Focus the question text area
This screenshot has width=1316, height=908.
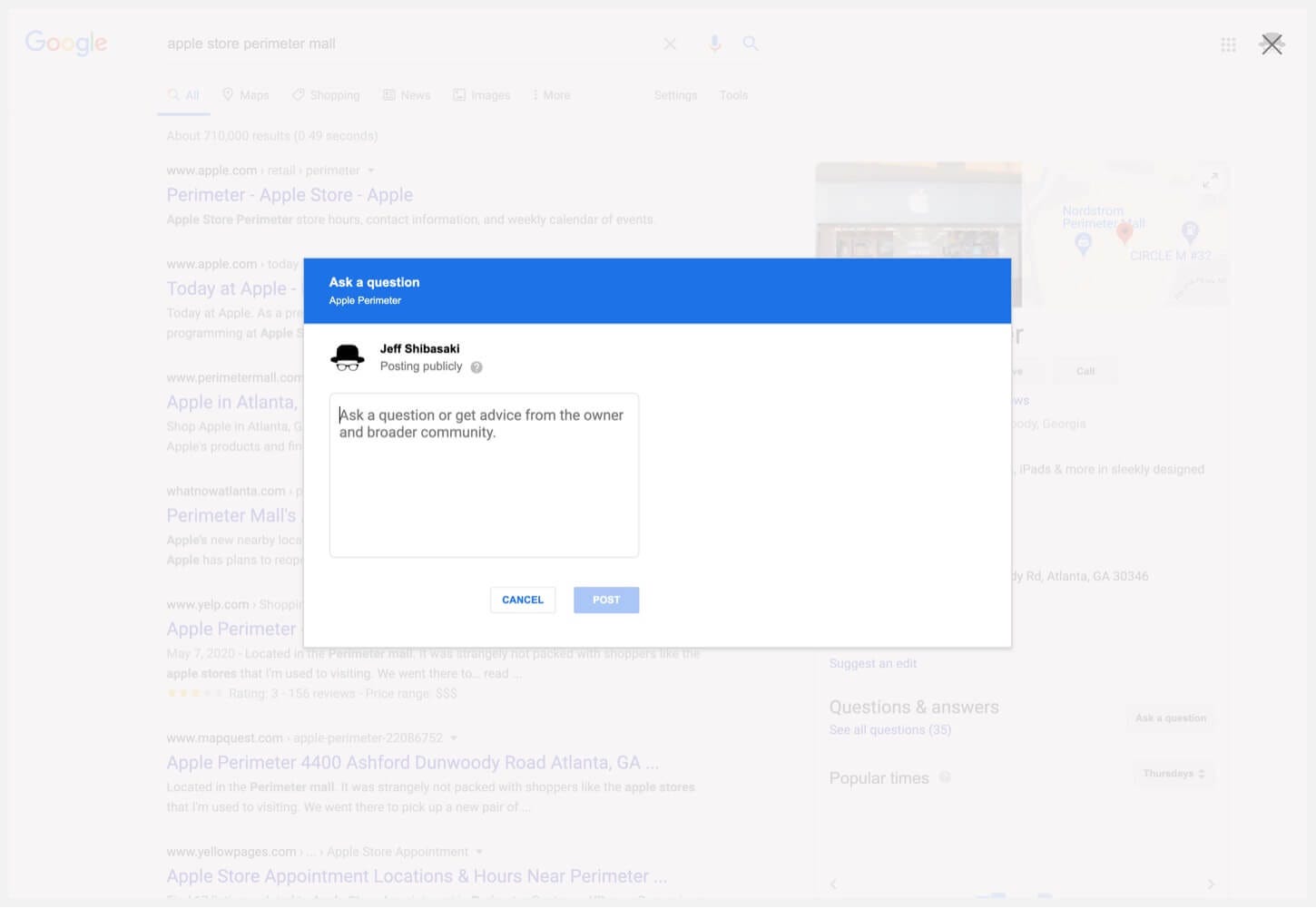[484, 475]
